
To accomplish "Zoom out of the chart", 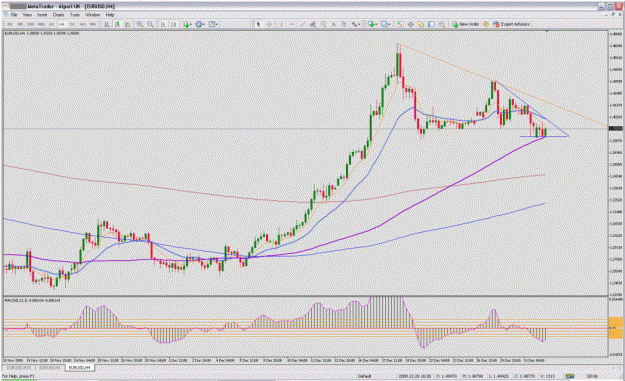I will 150,24.
